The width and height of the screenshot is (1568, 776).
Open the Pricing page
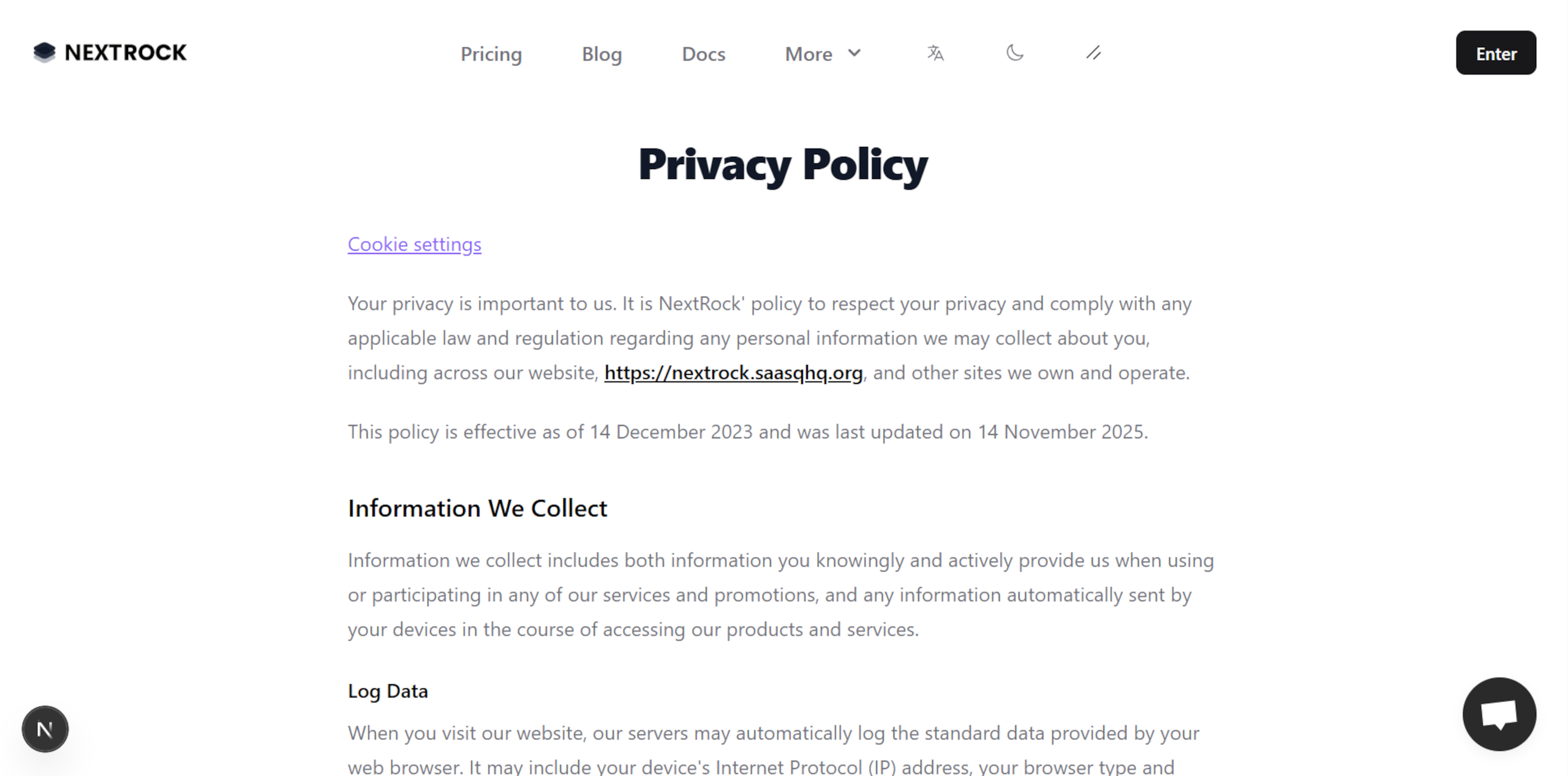click(x=491, y=54)
